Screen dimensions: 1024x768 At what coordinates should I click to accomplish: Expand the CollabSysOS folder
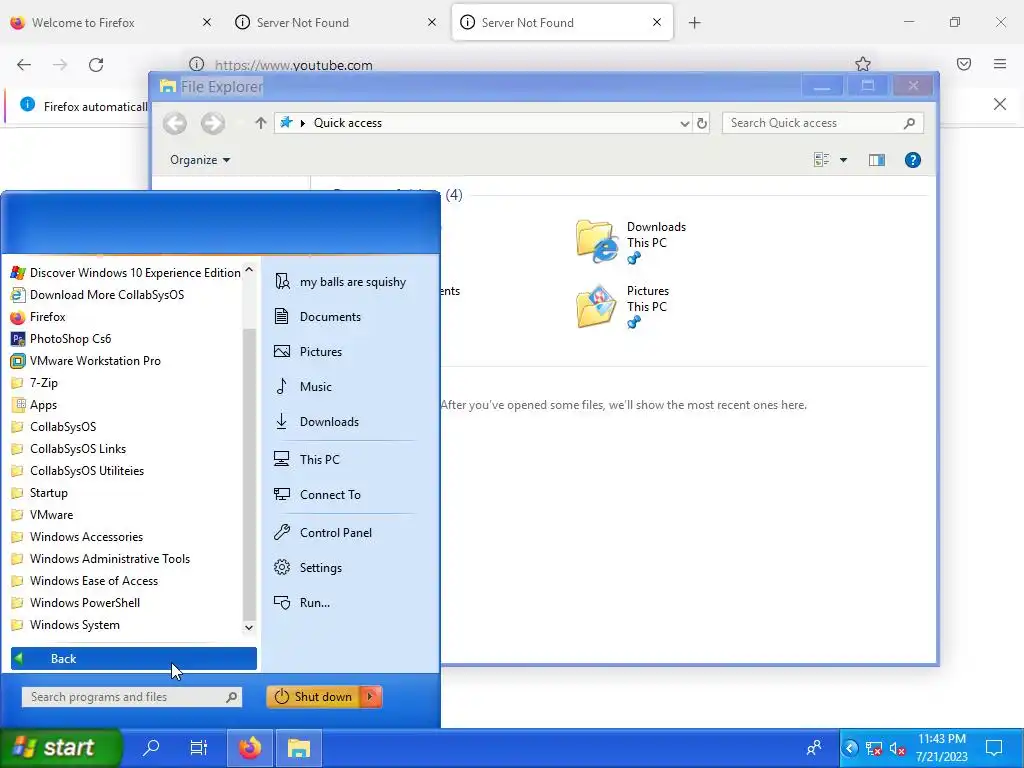click(x=54, y=426)
